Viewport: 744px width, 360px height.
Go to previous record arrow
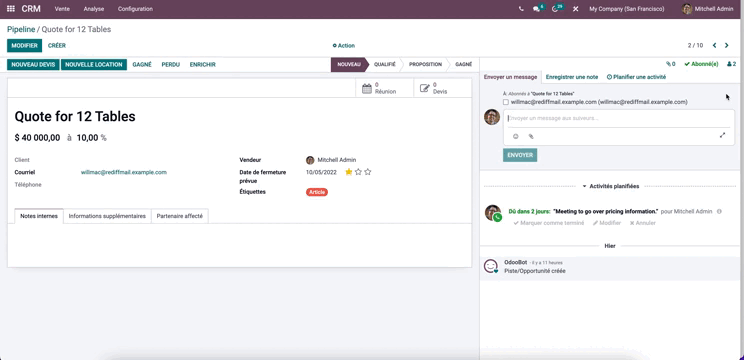tap(715, 46)
